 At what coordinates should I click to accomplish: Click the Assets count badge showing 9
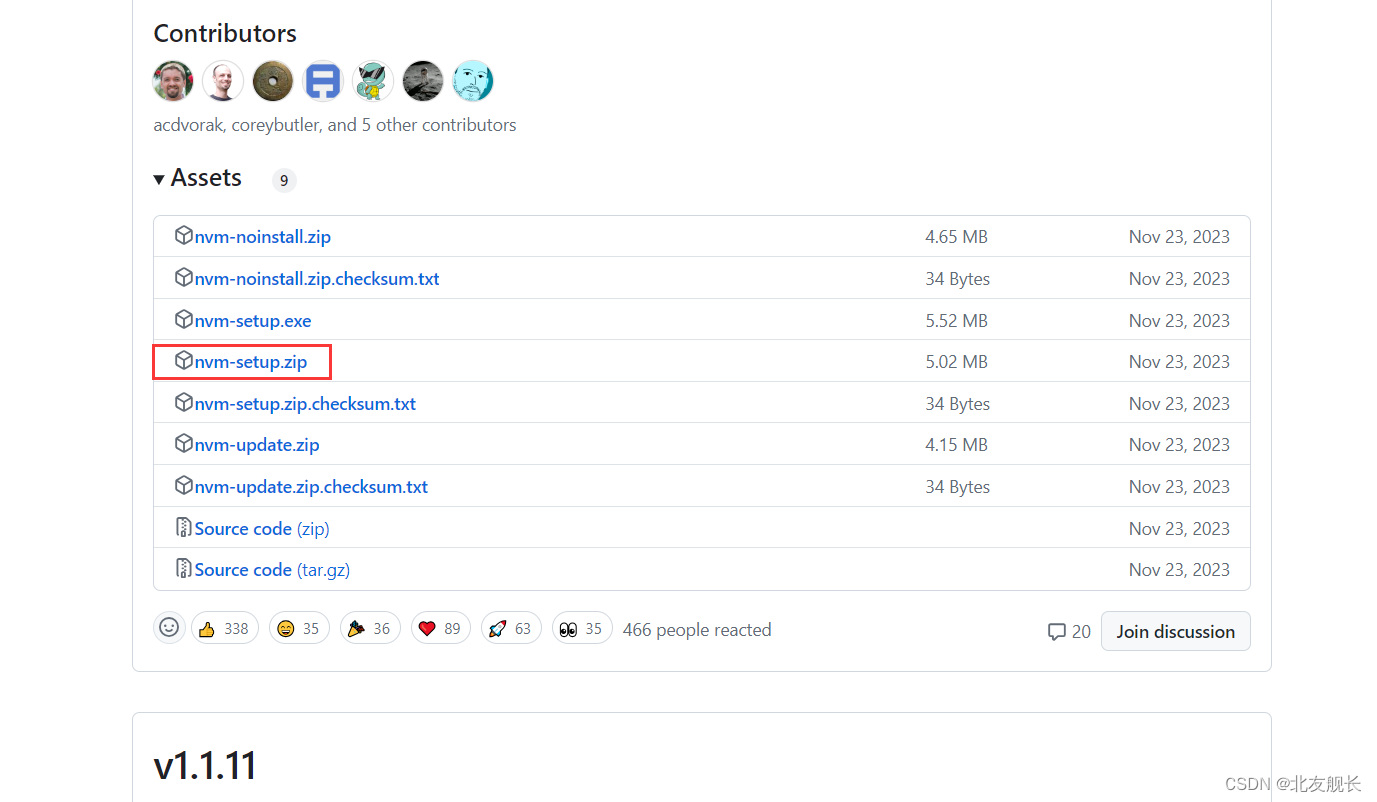tap(284, 180)
